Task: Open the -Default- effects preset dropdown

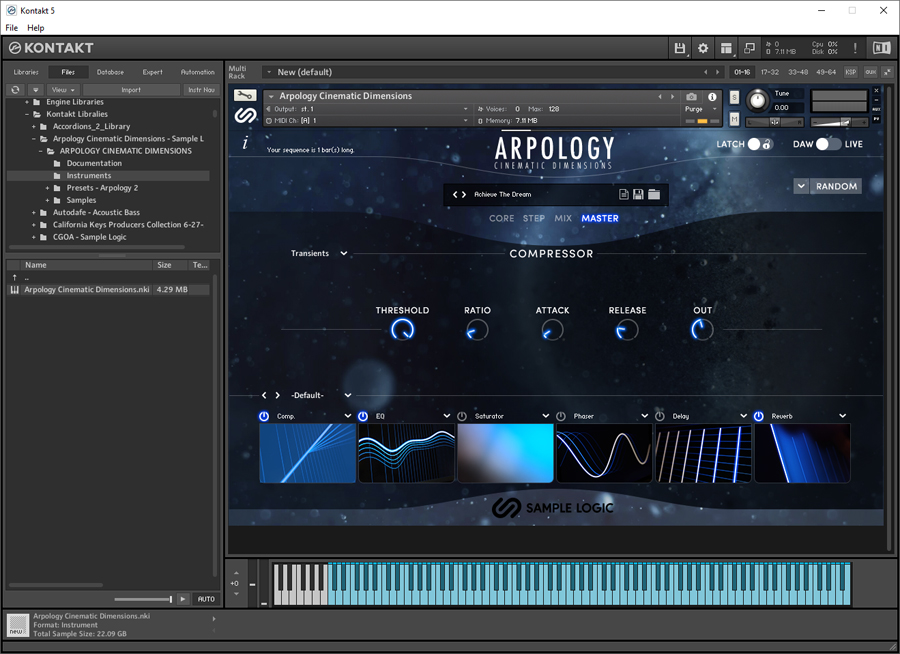Action: point(321,396)
